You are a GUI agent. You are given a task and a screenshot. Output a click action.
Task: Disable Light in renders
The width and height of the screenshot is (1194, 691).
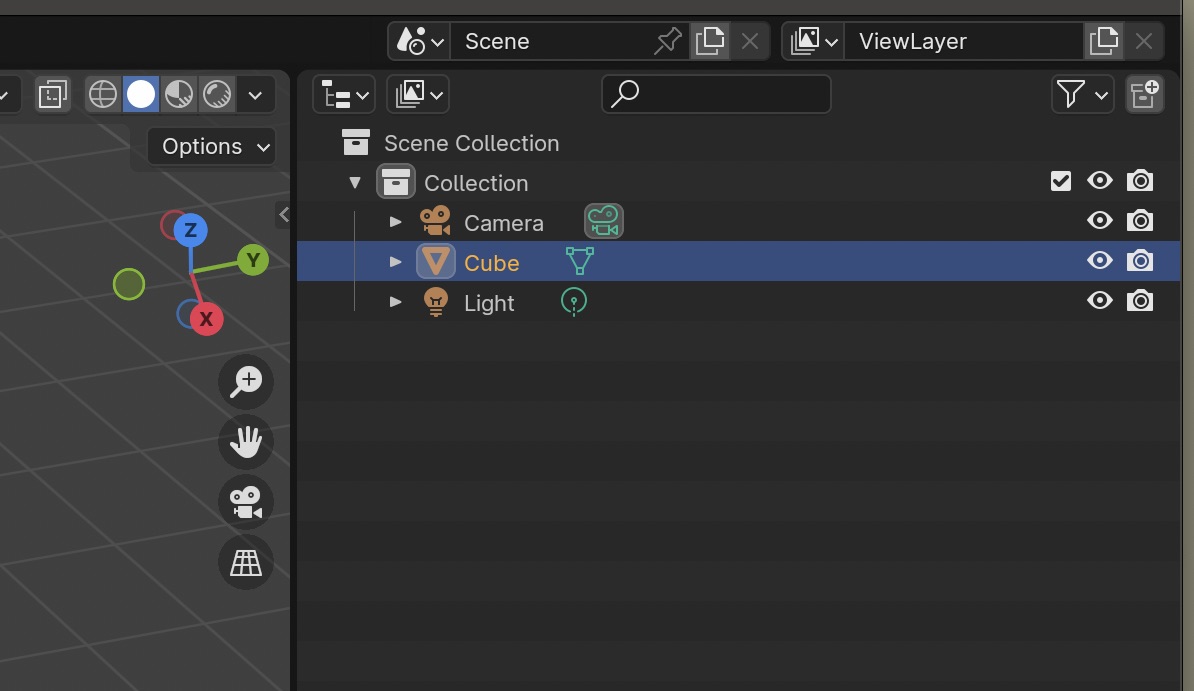1140,300
